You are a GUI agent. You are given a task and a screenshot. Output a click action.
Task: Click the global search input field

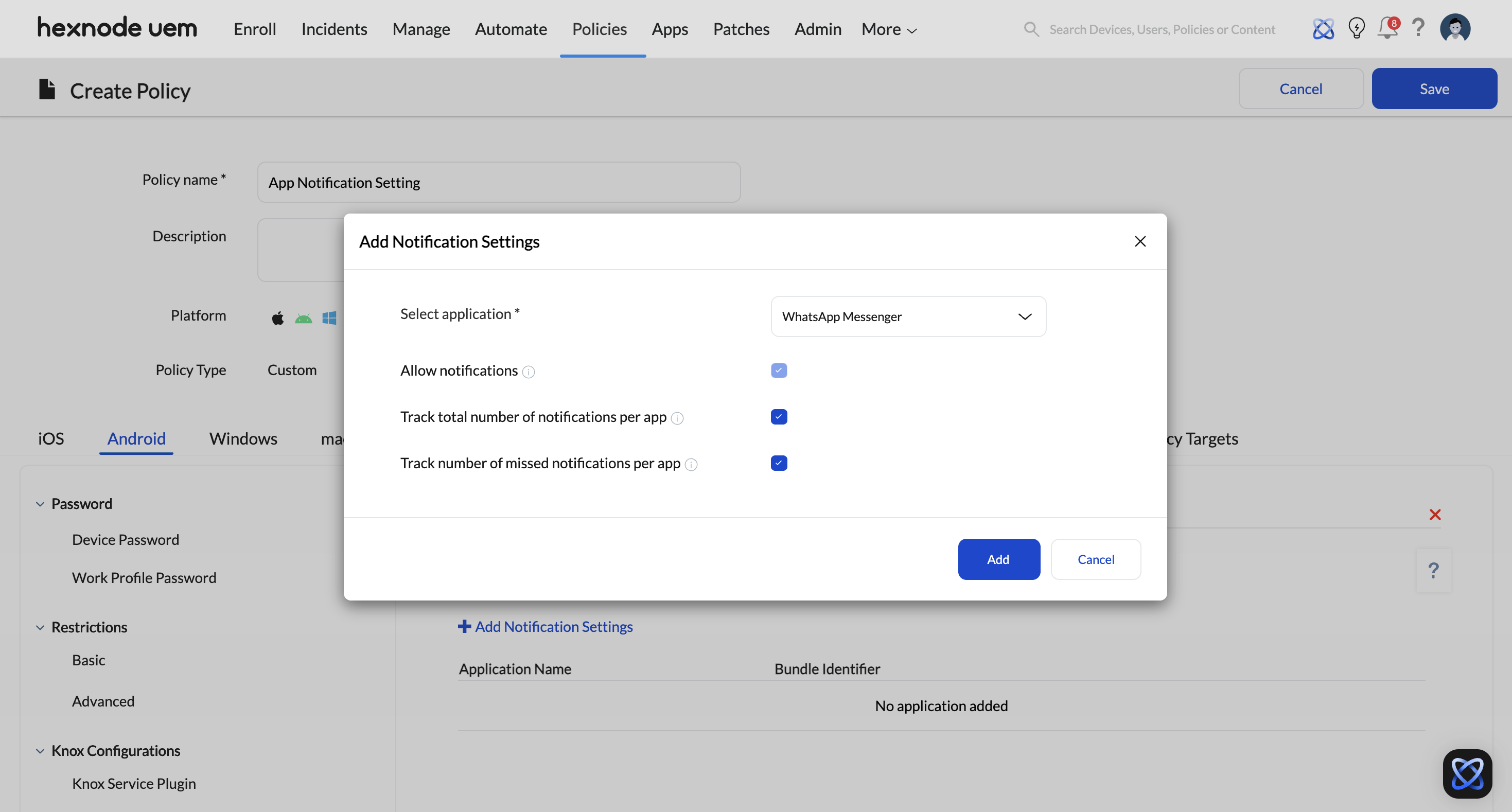click(x=1162, y=29)
